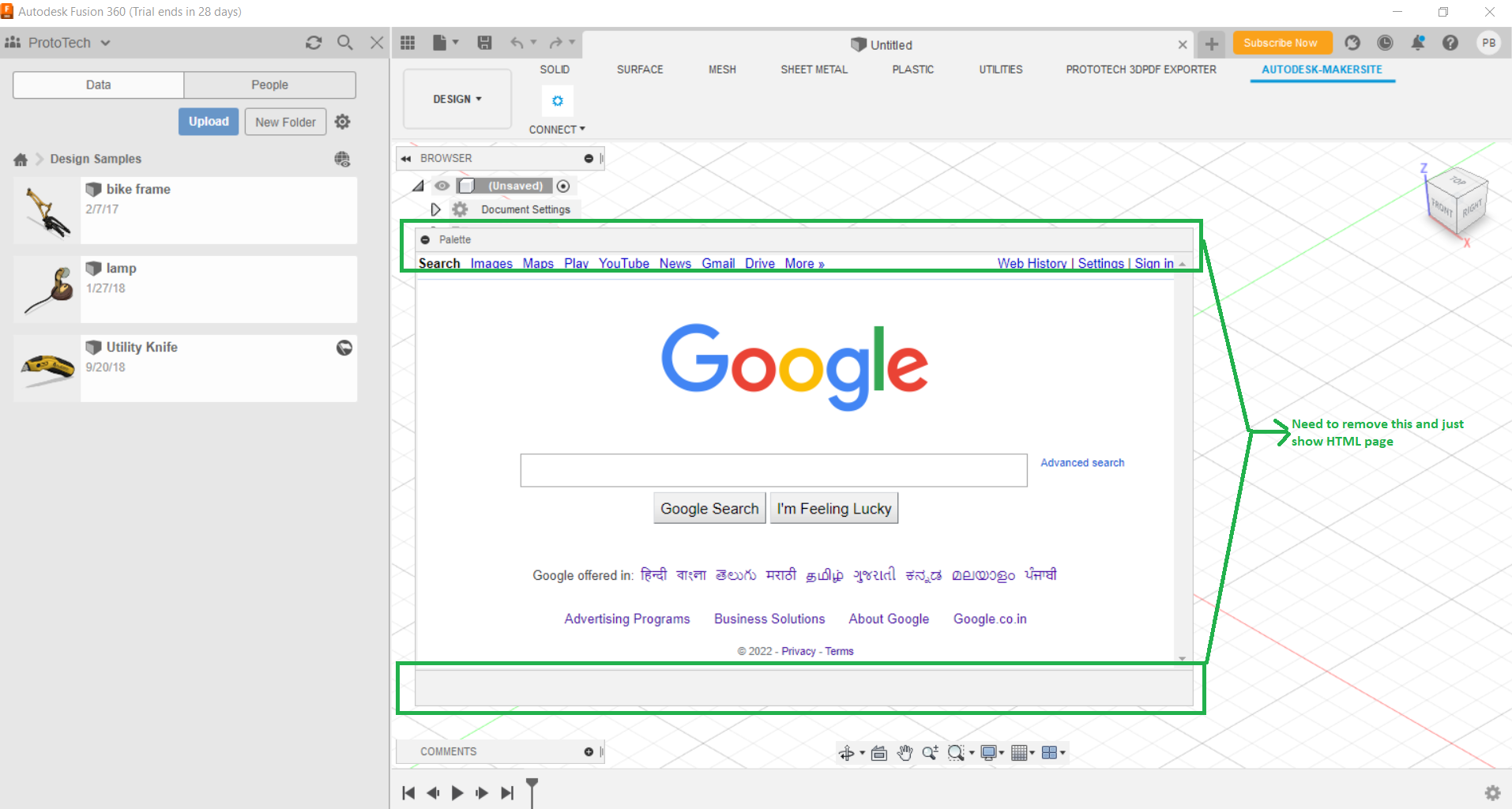Viewport: 1512px width, 809px height.
Task: Expand Document Settings node
Action: (435, 209)
